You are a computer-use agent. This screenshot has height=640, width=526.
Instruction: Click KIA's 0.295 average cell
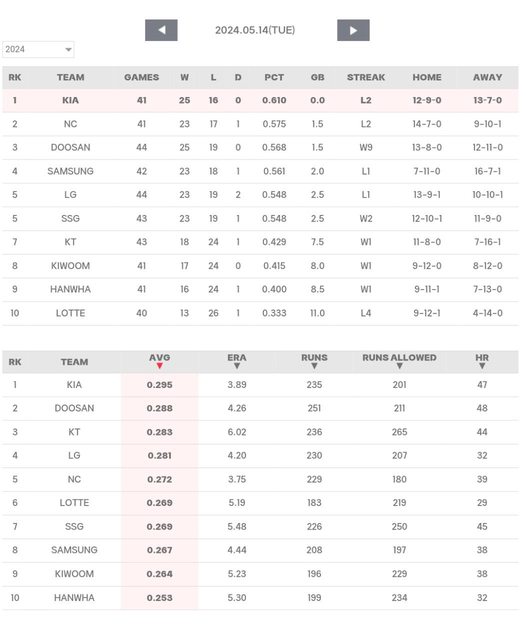pyautogui.click(x=160, y=385)
